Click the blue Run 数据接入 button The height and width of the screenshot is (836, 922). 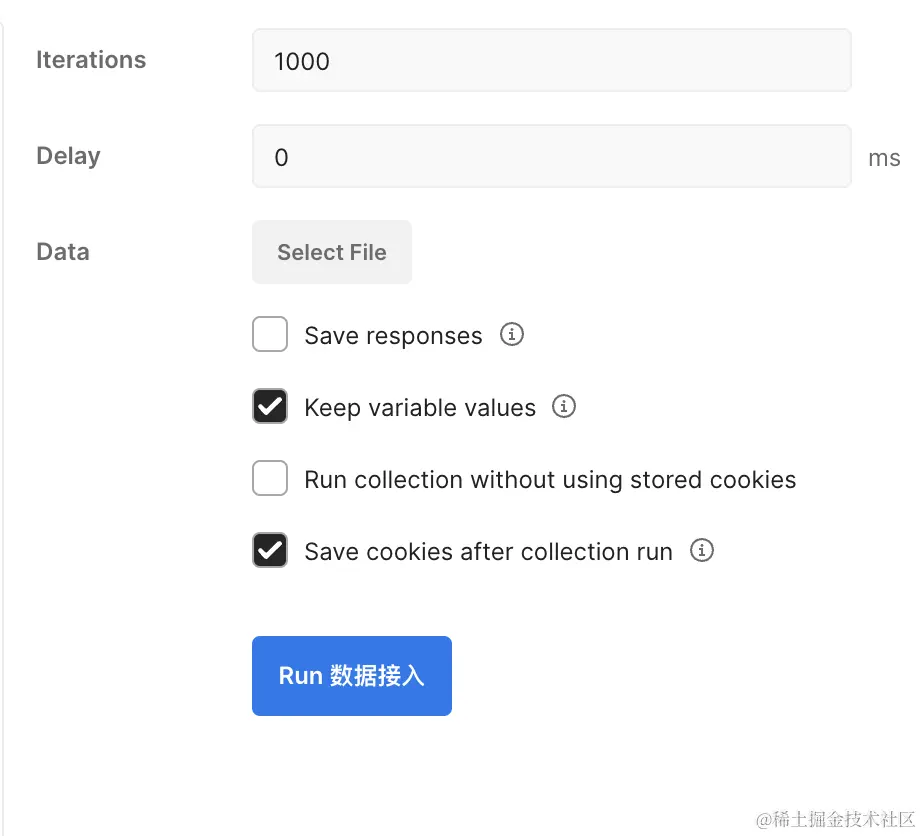click(351, 676)
